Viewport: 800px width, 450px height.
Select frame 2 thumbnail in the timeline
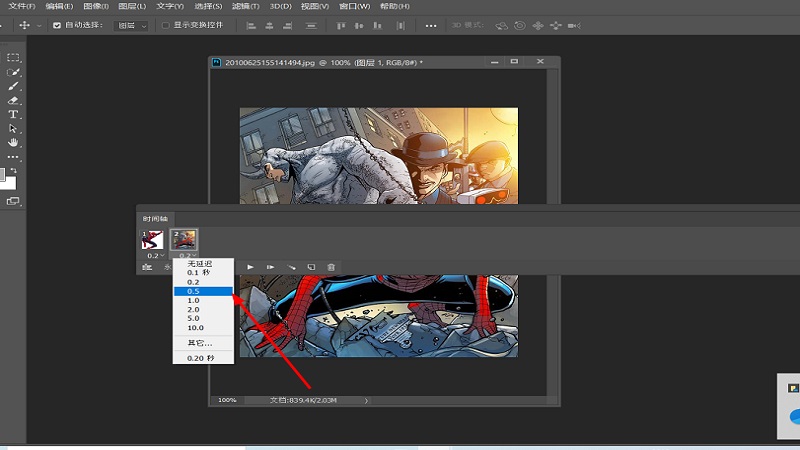(x=184, y=240)
